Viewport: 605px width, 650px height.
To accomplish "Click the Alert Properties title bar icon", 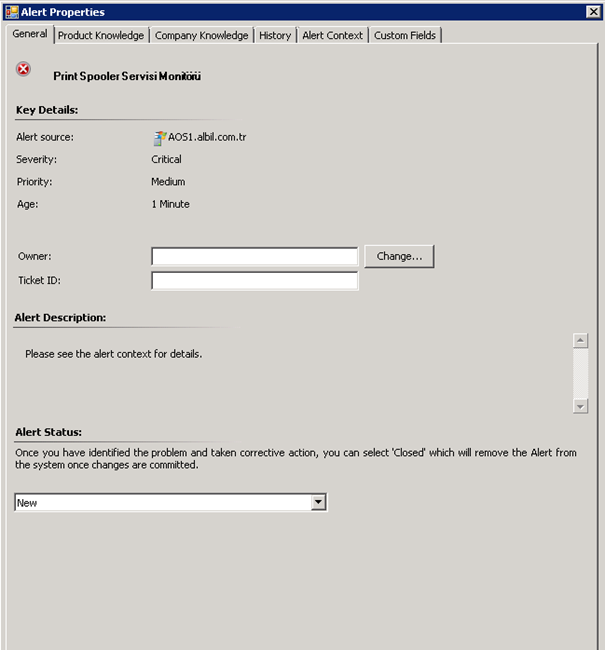I will coord(12,12).
